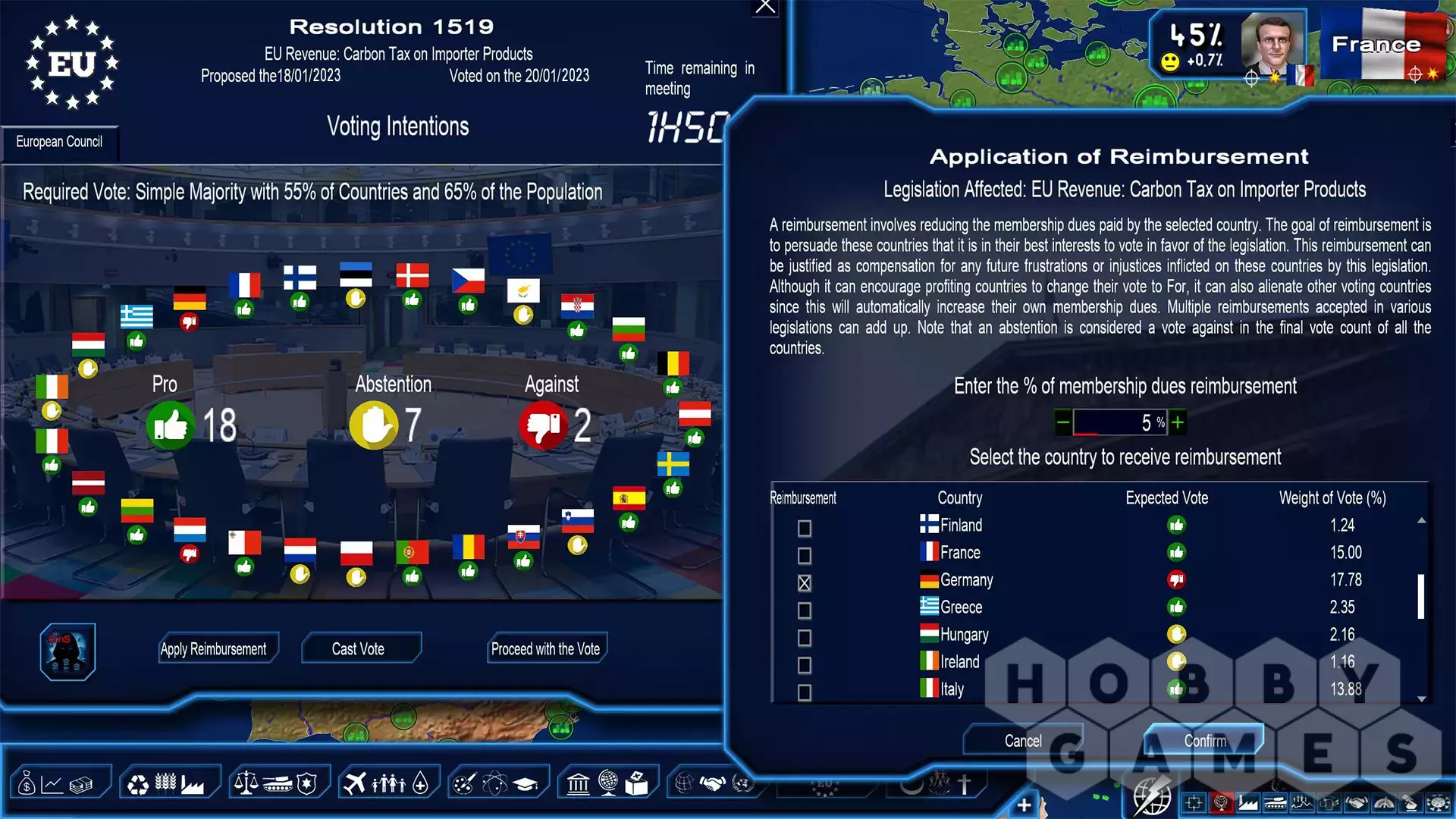Click the recycling environment icon
The image size is (1456, 819).
tap(138, 783)
